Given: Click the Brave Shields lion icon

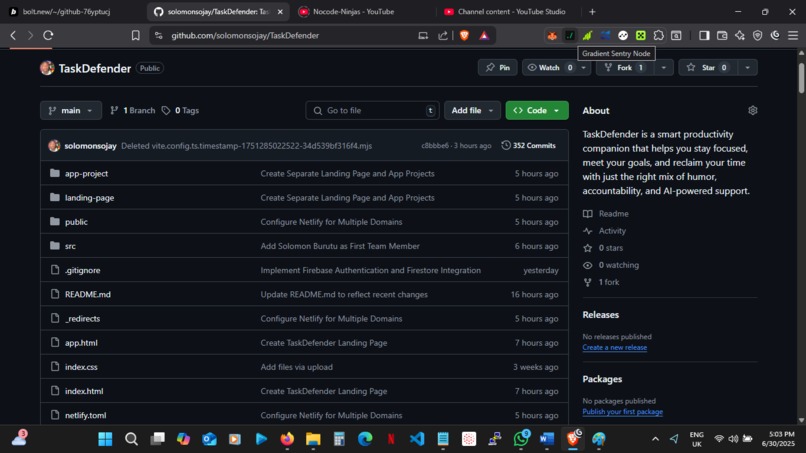Looking at the screenshot, I should pos(464,35).
